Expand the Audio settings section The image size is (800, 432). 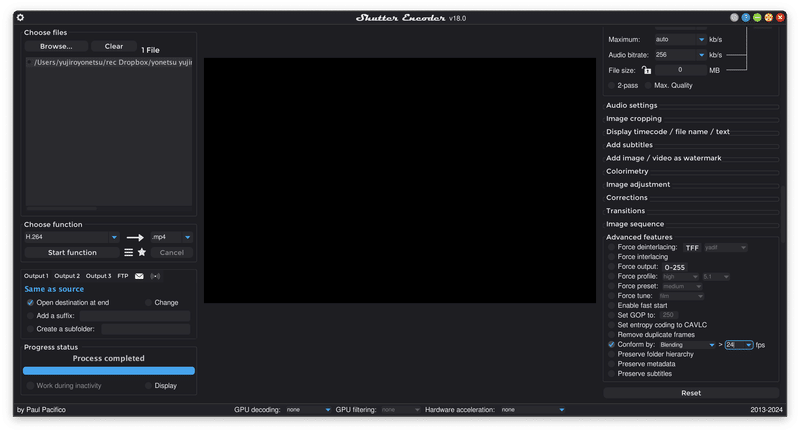[x=632, y=106]
